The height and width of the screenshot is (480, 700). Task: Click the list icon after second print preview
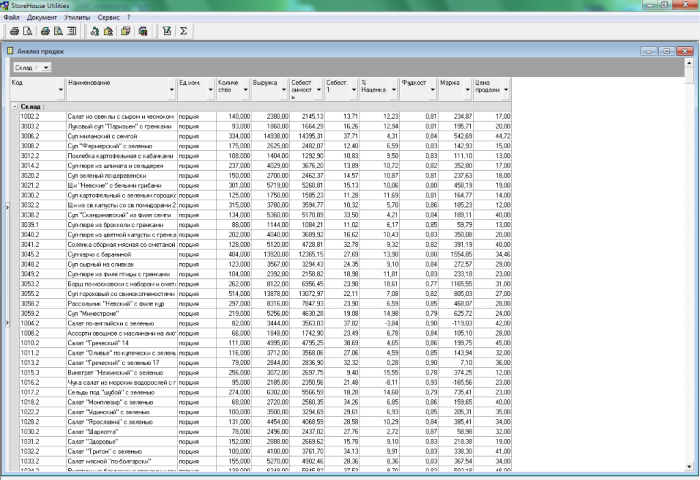[72, 31]
